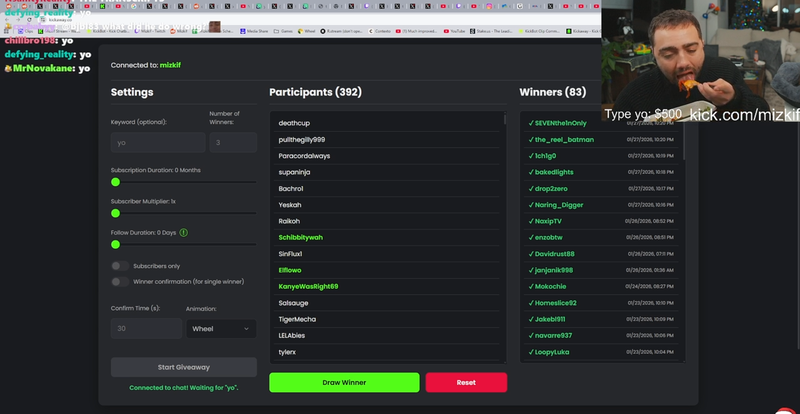
Task: Select green participant Elflowo
Action: click(x=290, y=270)
